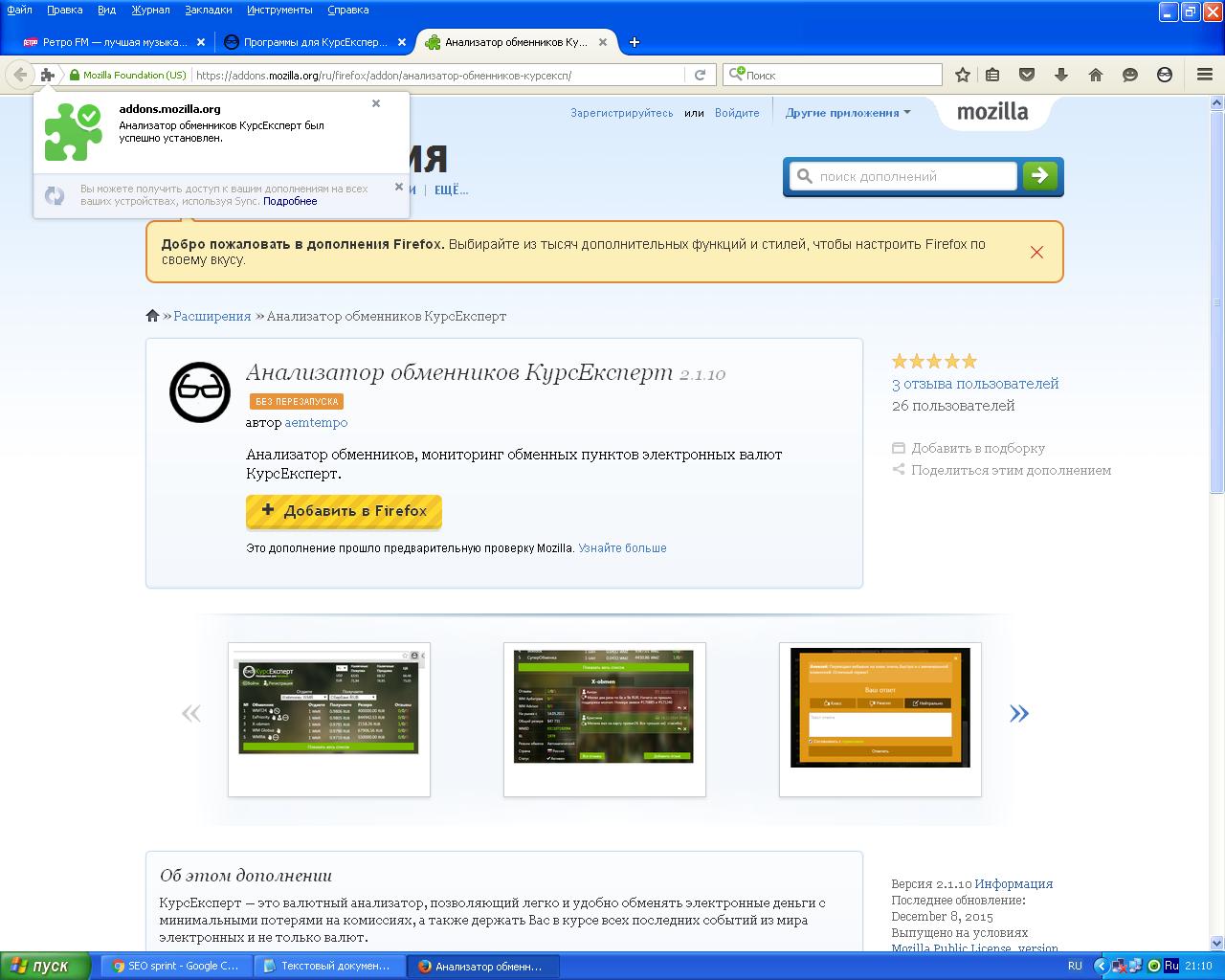The width and height of the screenshot is (1225, 980).
Task: Open the Узнайте больше link
Action: click(622, 548)
